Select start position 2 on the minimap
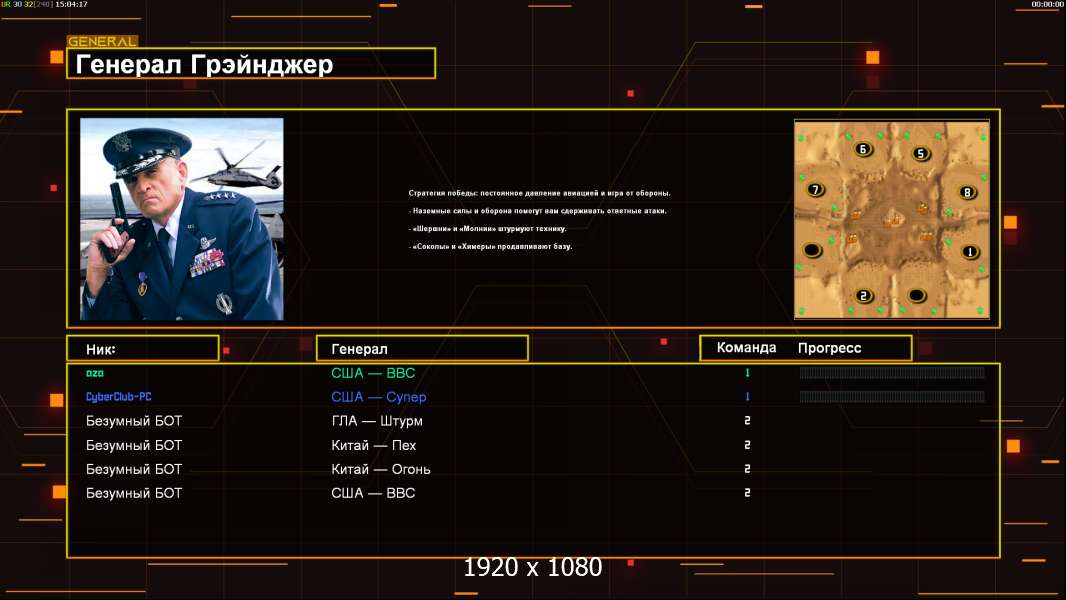The height and width of the screenshot is (600, 1066). 863,296
